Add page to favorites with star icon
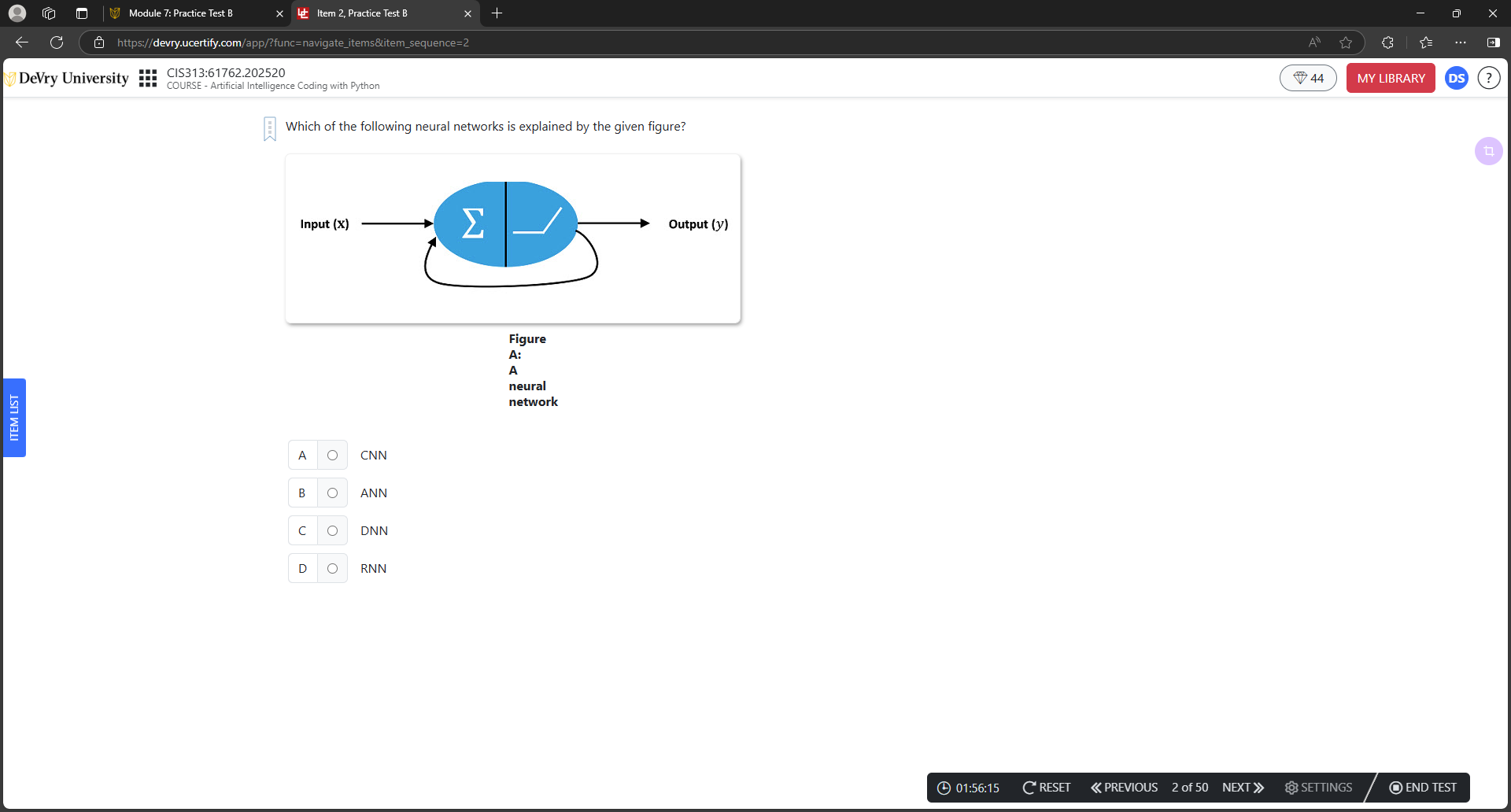 tap(1346, 42)
